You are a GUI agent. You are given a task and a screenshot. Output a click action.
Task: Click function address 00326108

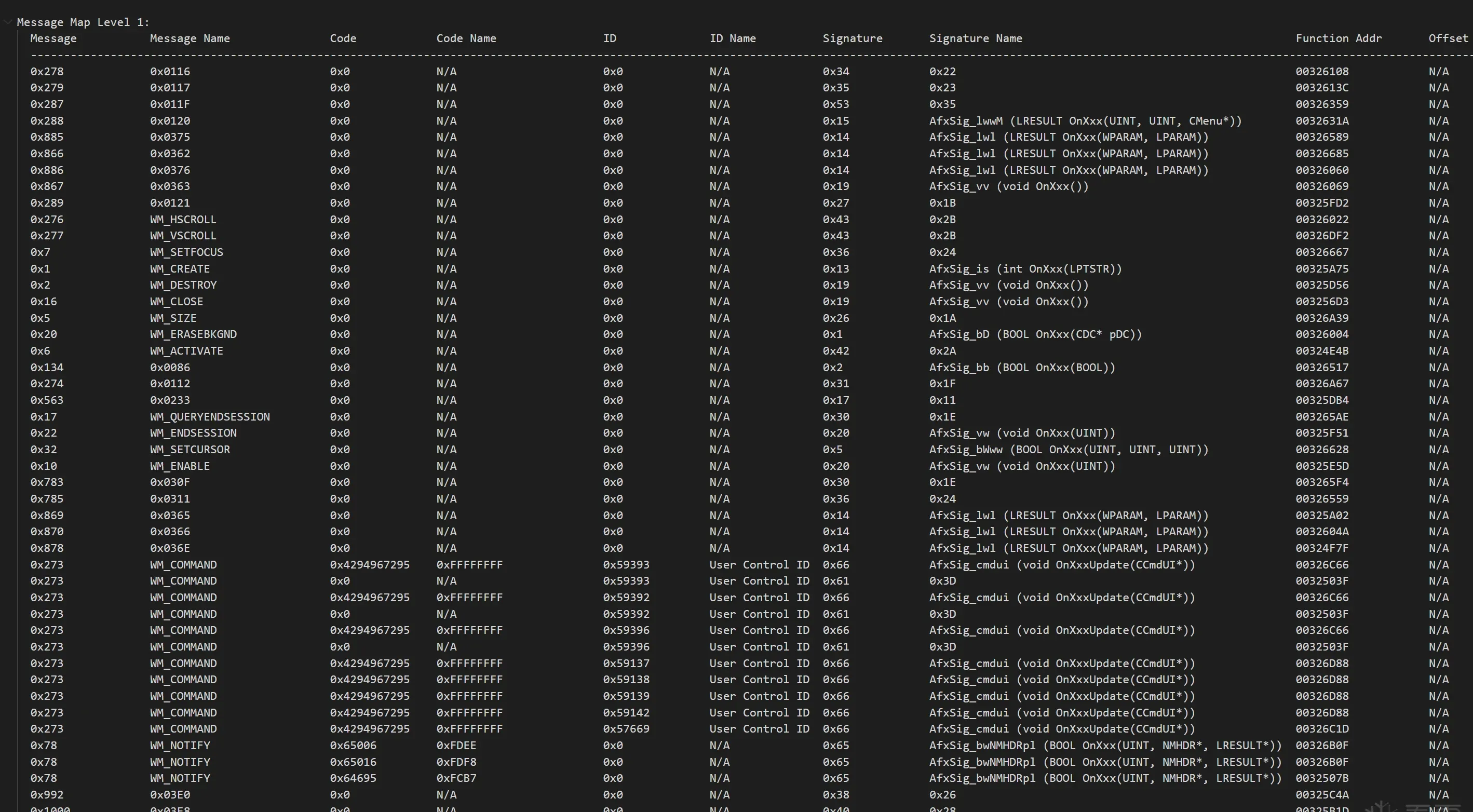pos(1322,72)
